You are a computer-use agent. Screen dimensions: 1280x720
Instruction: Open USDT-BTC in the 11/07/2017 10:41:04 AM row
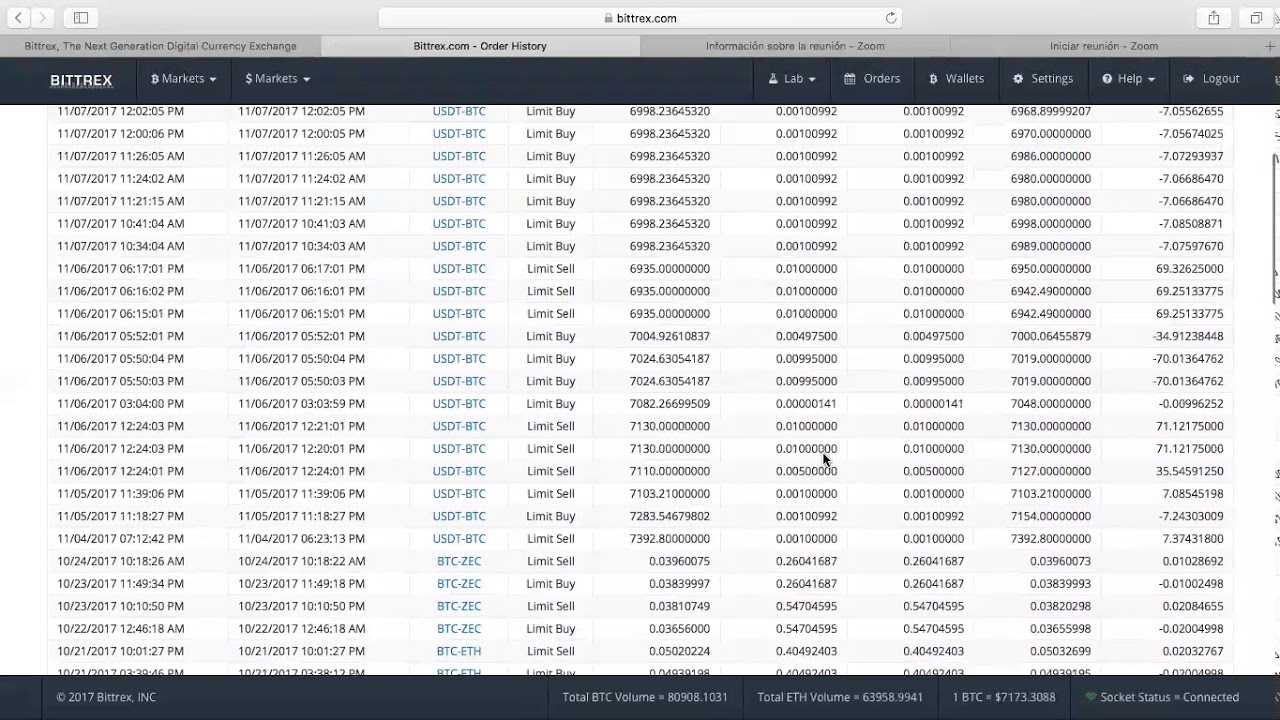(x=459, y=223)
